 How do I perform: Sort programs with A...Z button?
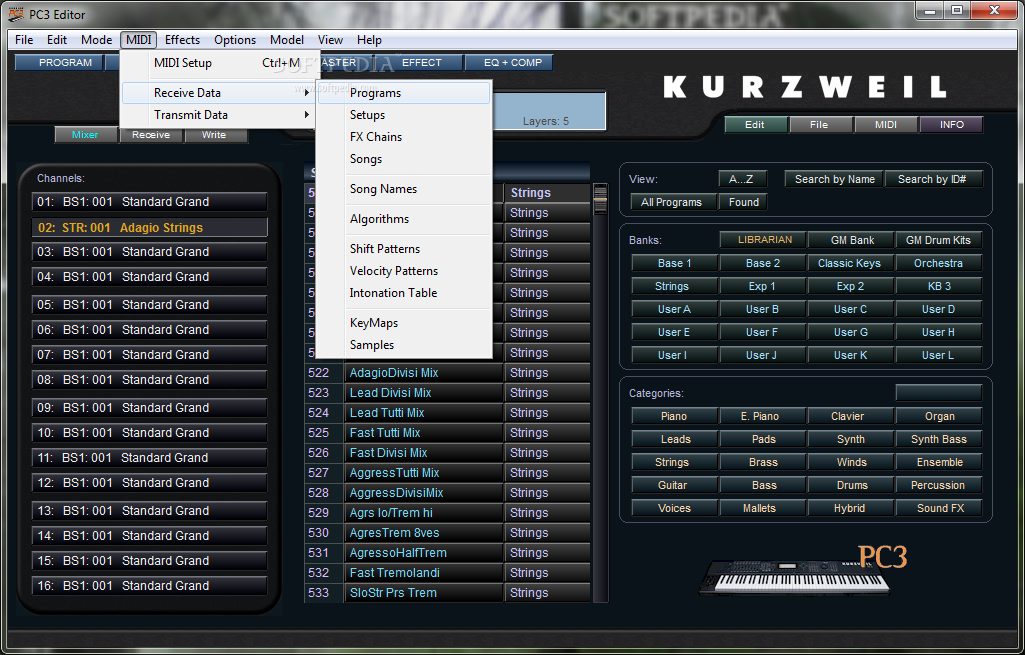(741, 179)
